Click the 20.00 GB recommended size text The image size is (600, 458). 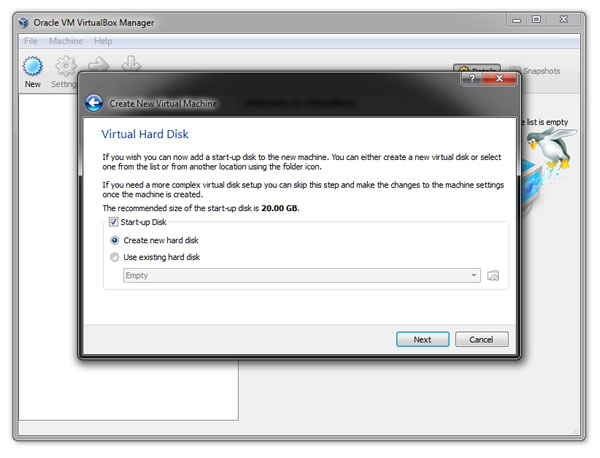click(x=279, y=209)
